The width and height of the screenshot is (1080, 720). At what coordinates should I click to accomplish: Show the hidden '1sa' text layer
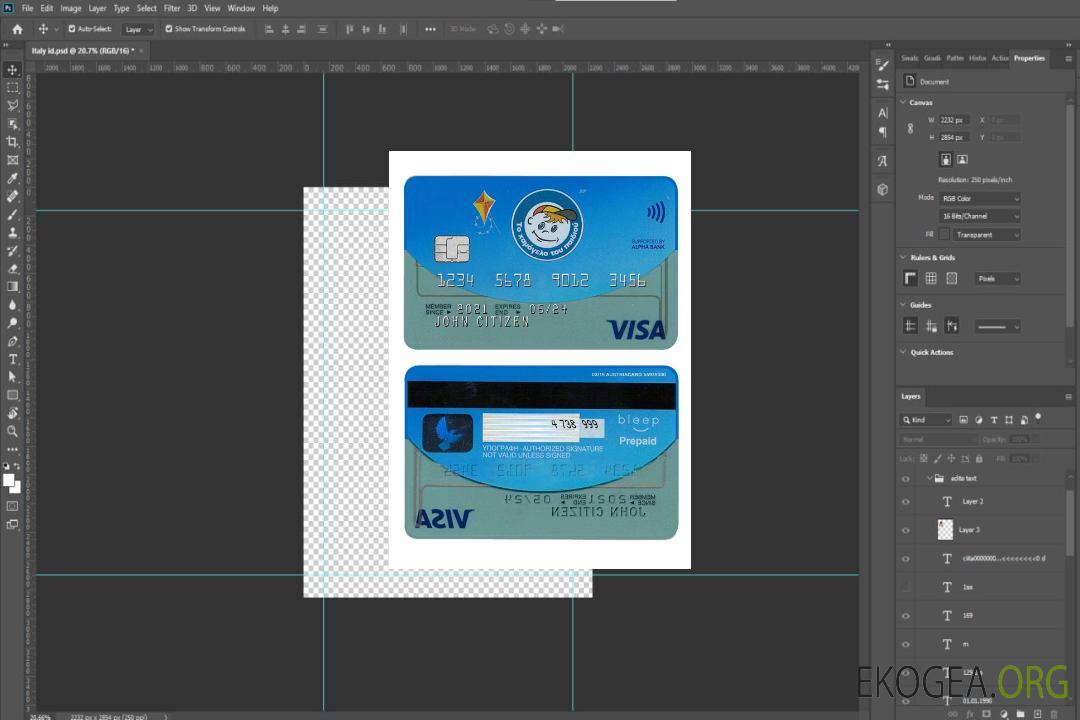[x=906, y=587]
